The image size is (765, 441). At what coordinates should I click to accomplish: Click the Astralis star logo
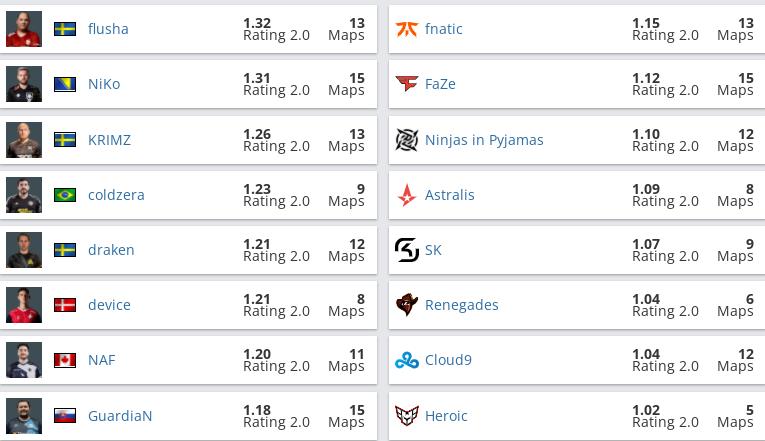tap(406, 195)
